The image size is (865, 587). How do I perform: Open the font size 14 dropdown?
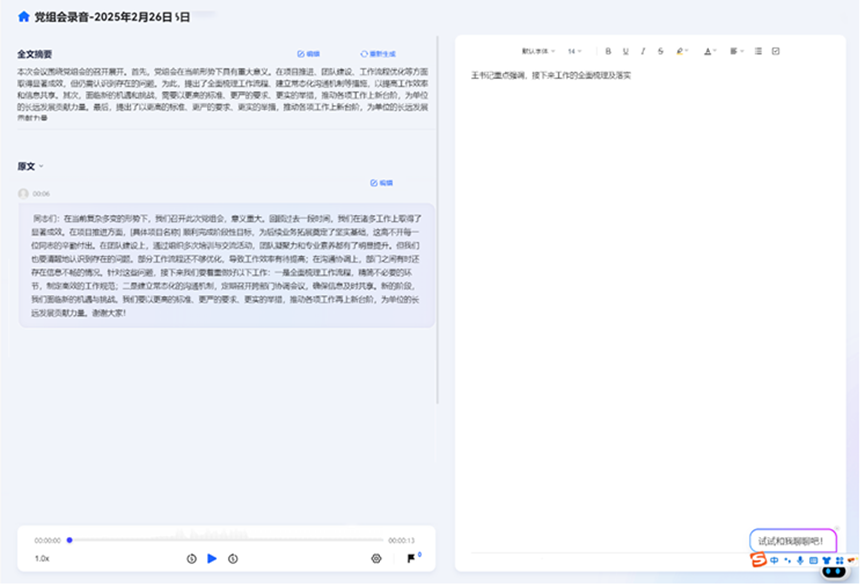point(574,52)
